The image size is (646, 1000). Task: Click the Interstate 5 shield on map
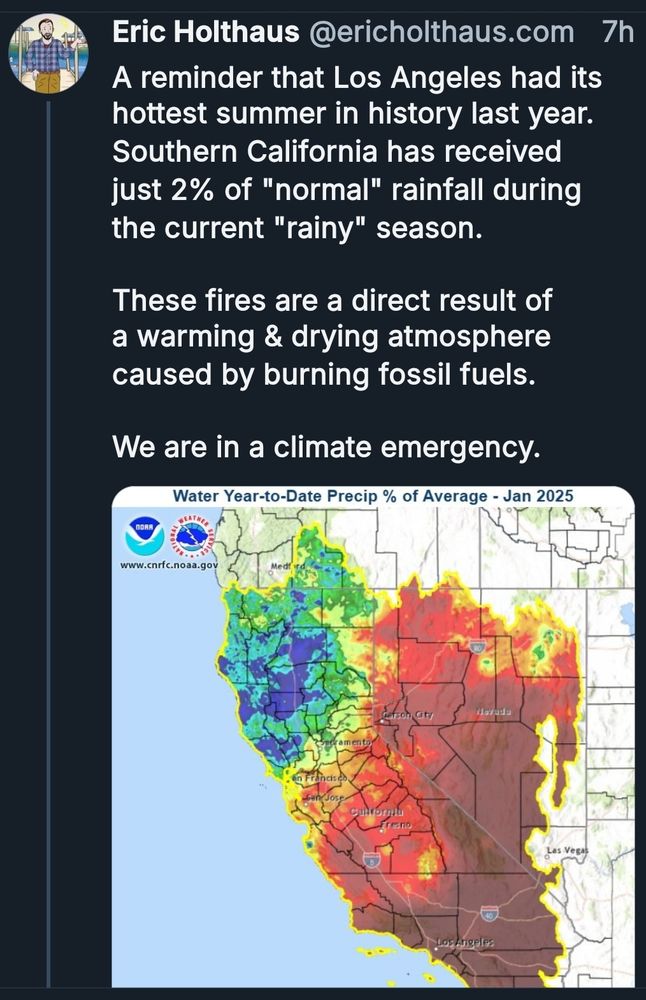tap(372, 860)
